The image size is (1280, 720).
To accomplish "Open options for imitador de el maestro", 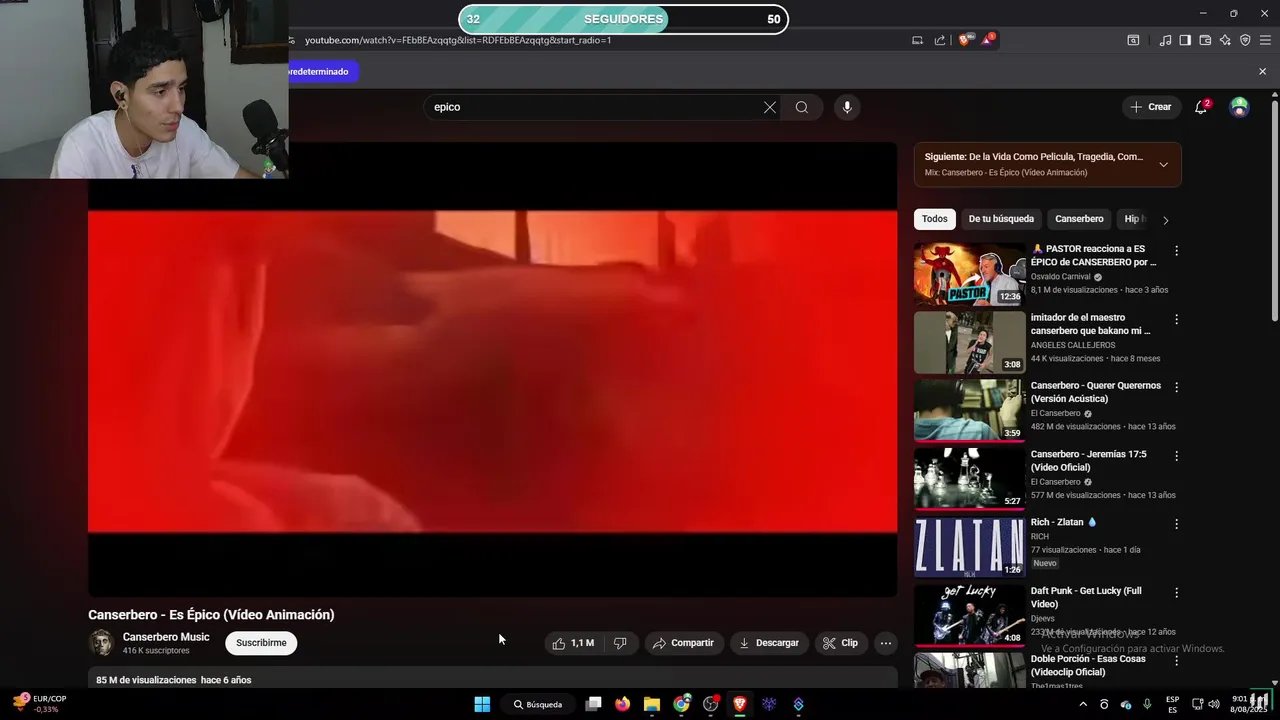I will [x=1176, y=319].
